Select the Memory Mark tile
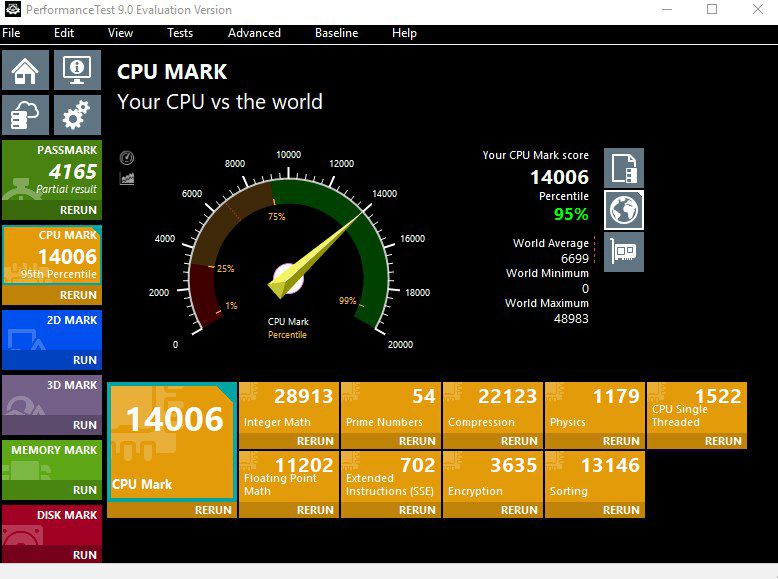 (52, 460)
